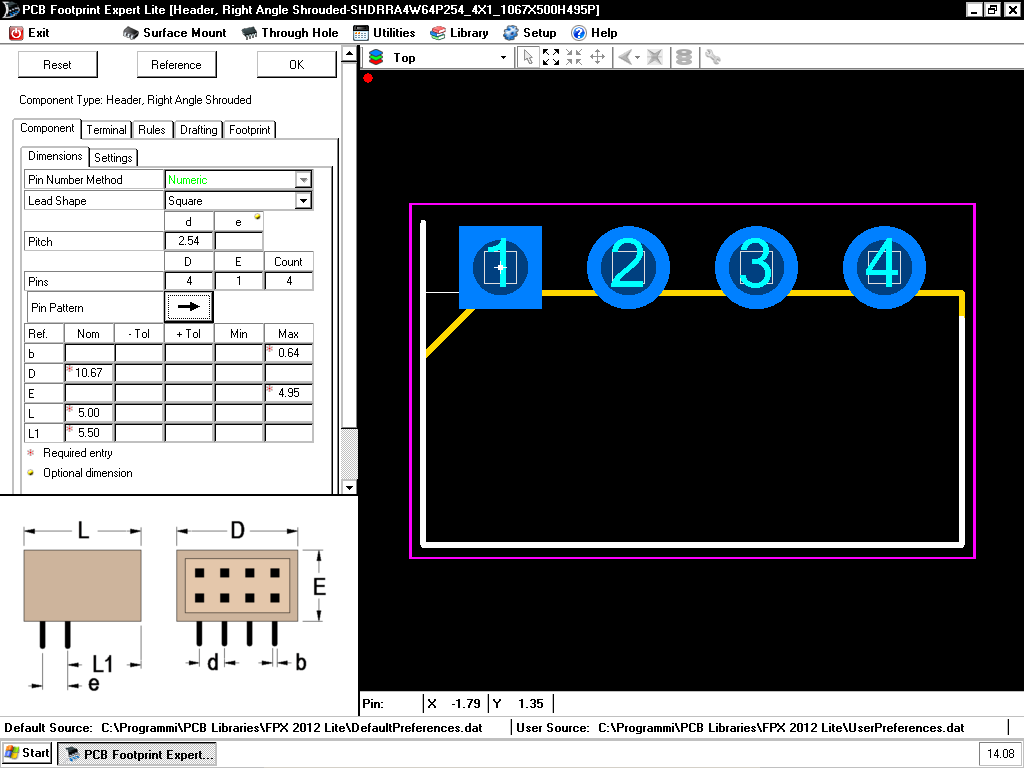Switch to the Terminal tab

[106, 130]
